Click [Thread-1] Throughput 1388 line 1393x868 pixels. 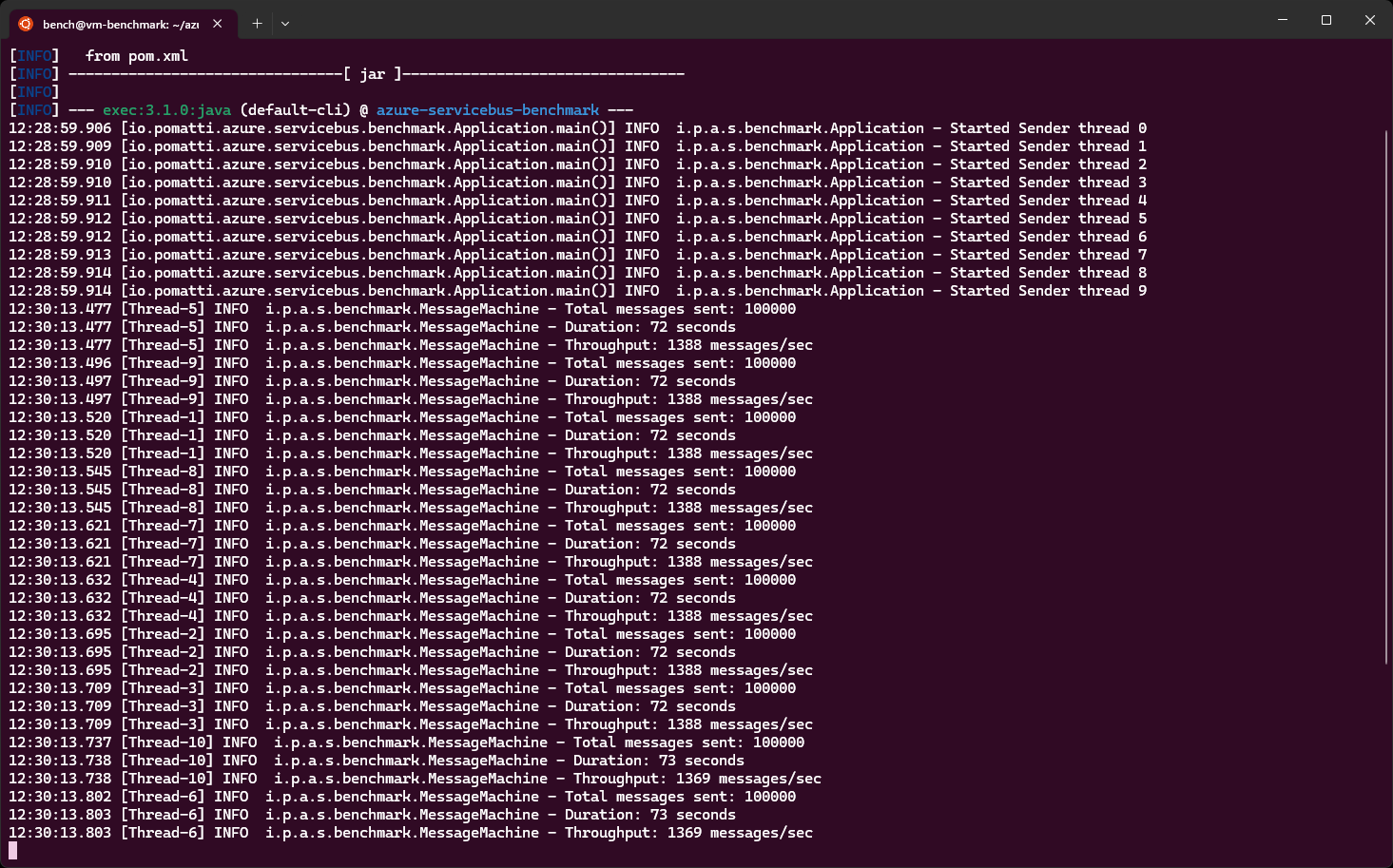(x=411, y=453)
